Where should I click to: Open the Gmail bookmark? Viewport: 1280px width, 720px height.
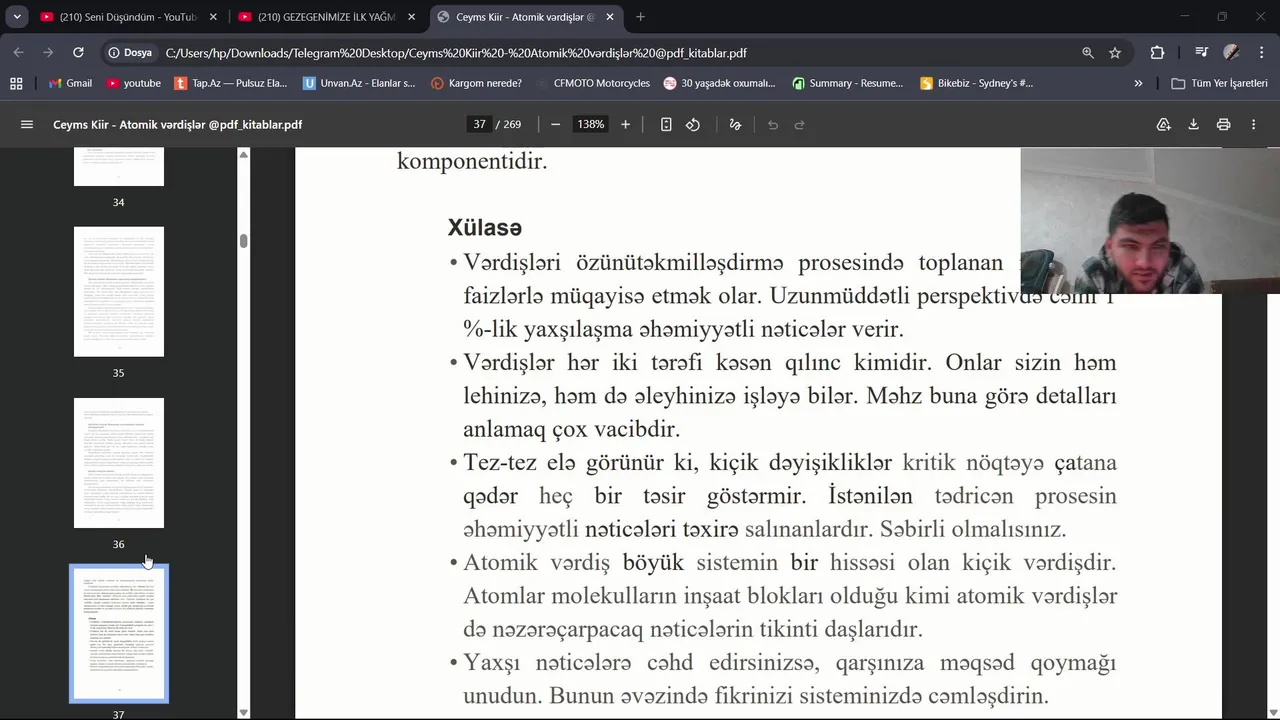click(x=70, y=83)
